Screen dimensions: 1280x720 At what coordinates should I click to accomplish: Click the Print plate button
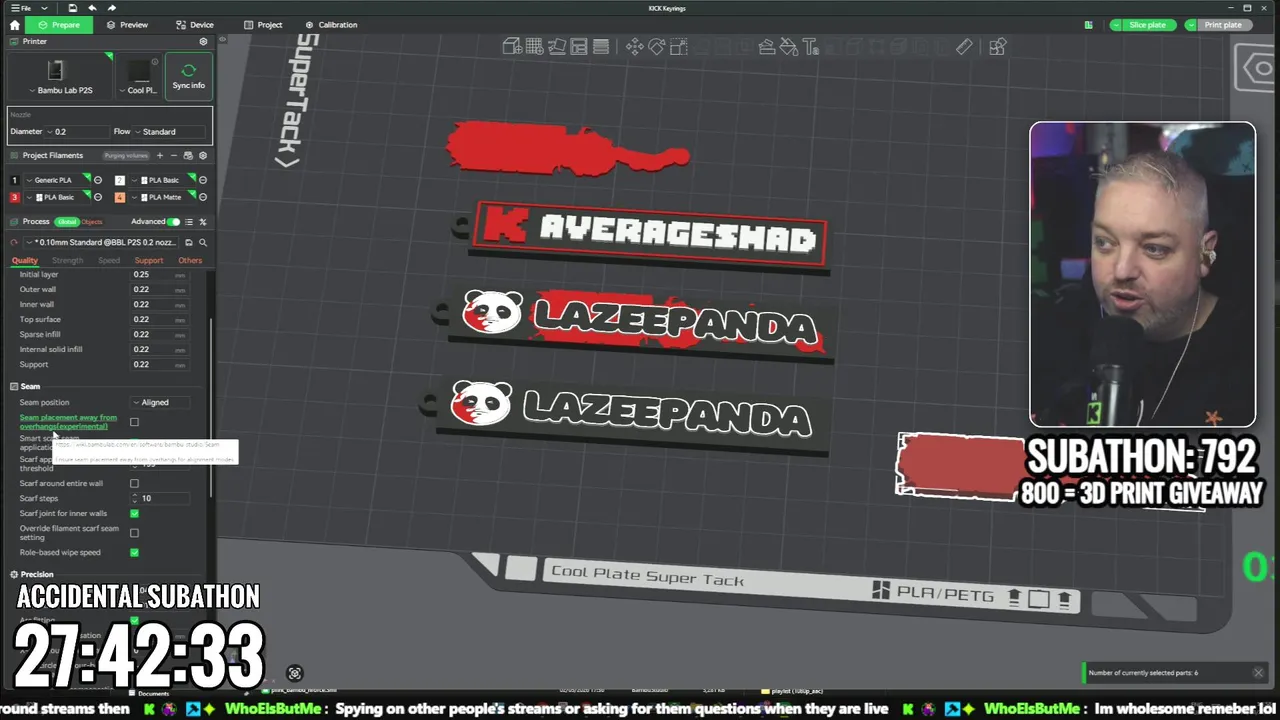coord(1223,25)
